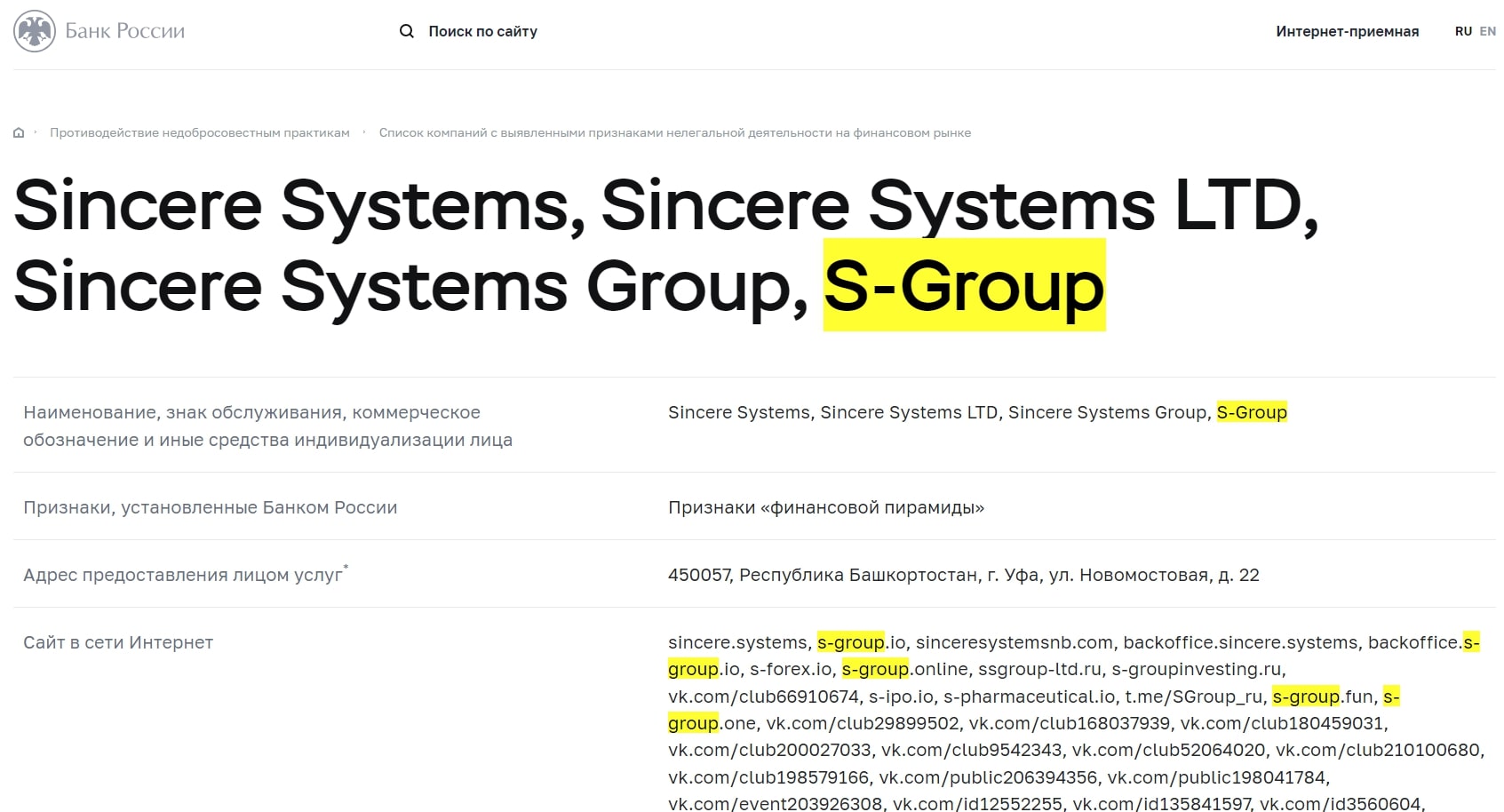
Task: Click the home breadcrumb icon
Action: pos(19,133)
